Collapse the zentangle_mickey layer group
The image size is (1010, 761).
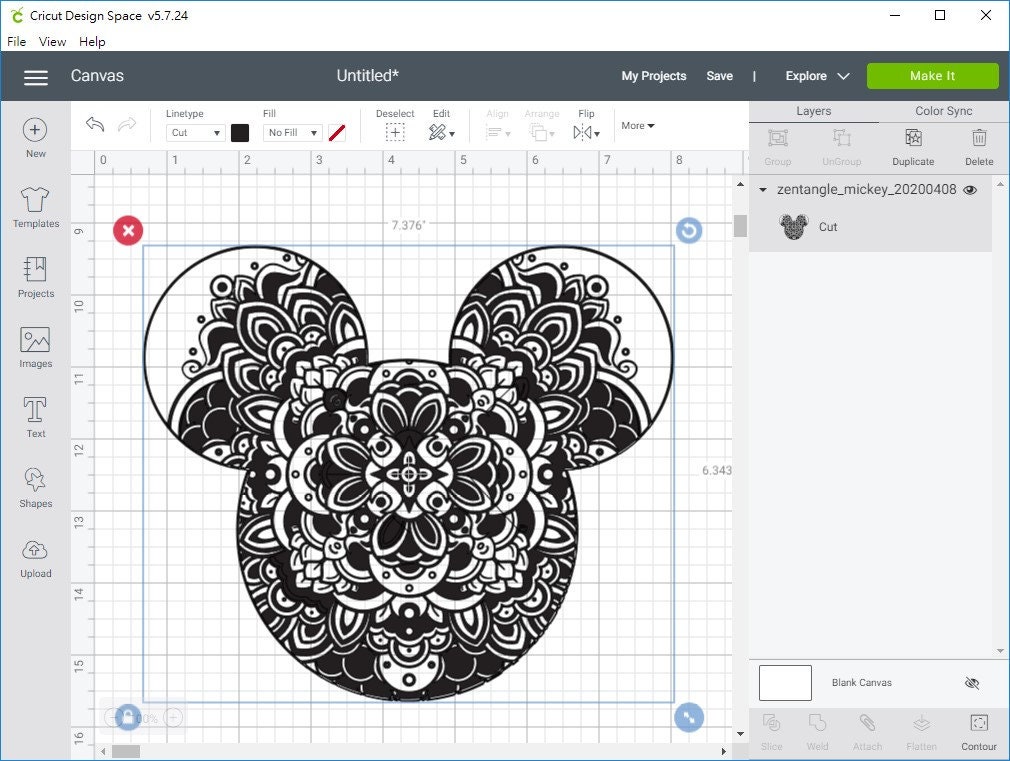point(763,190)
